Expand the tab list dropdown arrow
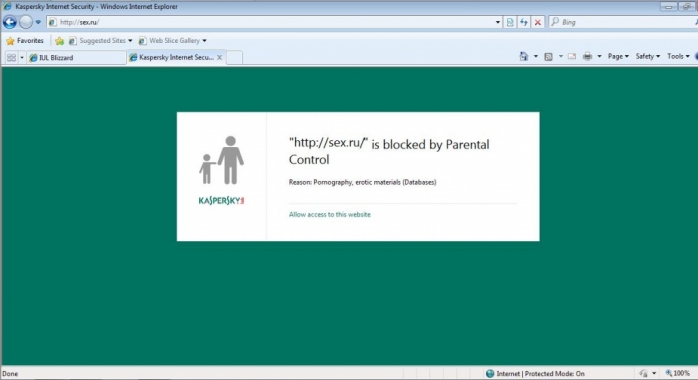 22,57
